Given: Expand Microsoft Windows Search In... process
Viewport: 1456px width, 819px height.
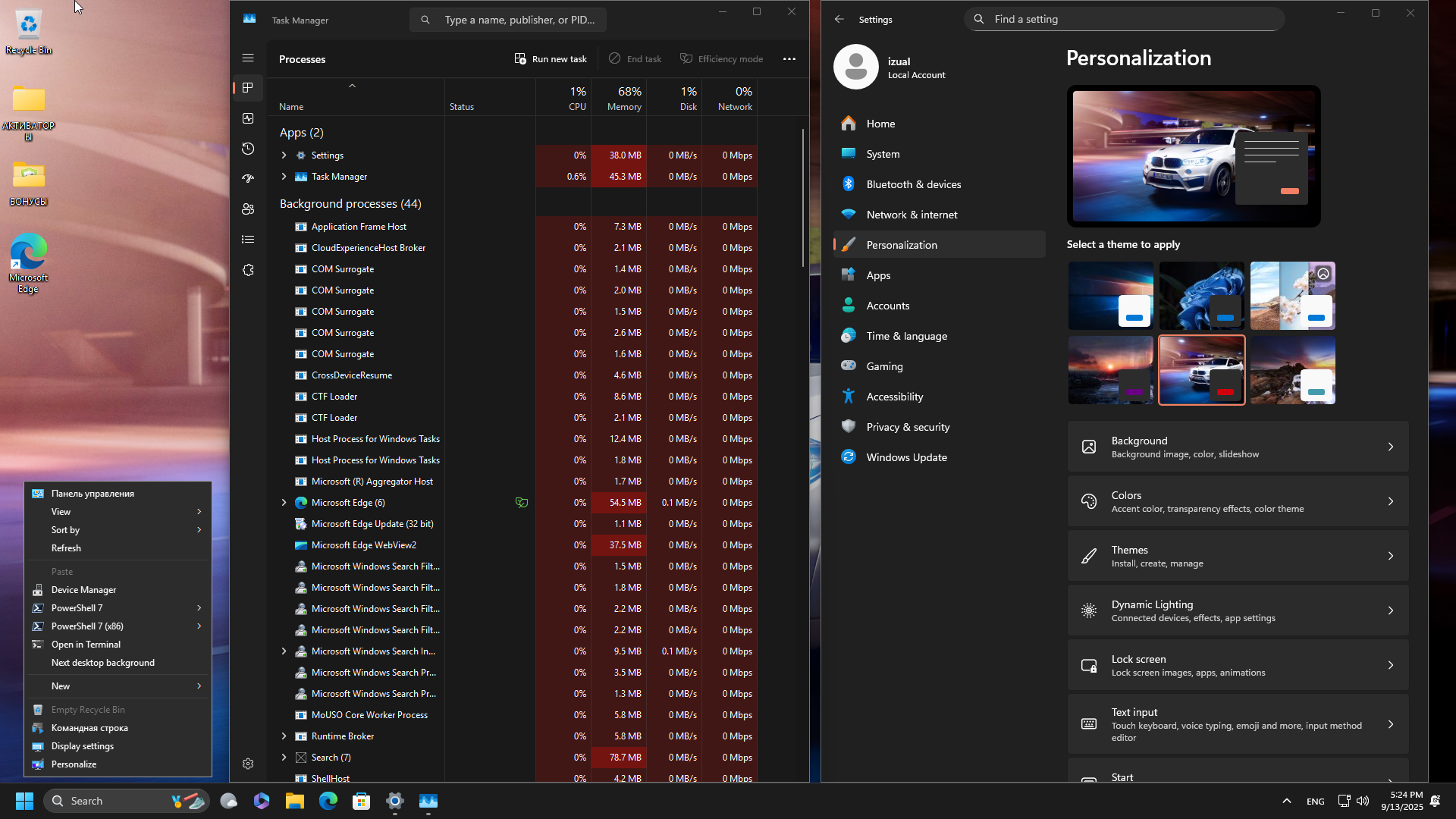Looking at the screenshot, I should pyautogui.click(x=284, y=651).
